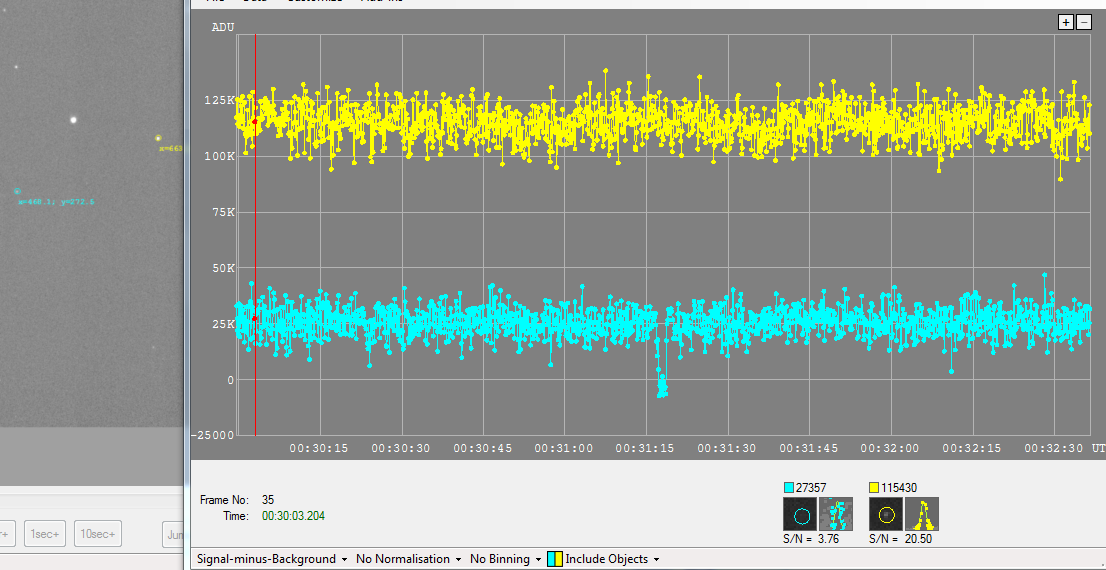Viewport: 1106px width, 570px height.
Task: Click the yellow color square beside 115430
Action: [x=874, y=488]
